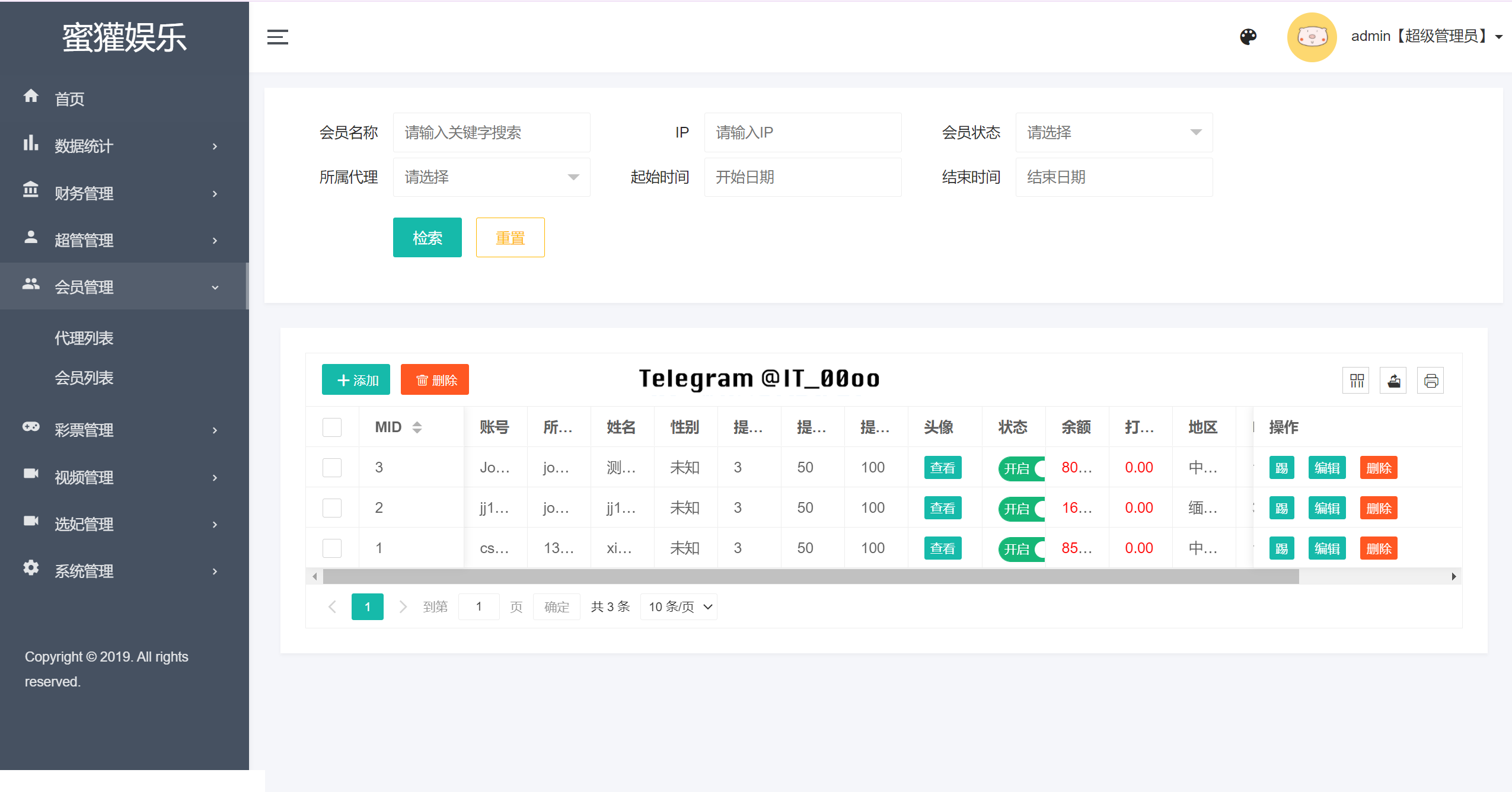Screen dimensions: 1512x792
Task: Click the 会员管理 people icon
Action: click(x=31, y=284)
